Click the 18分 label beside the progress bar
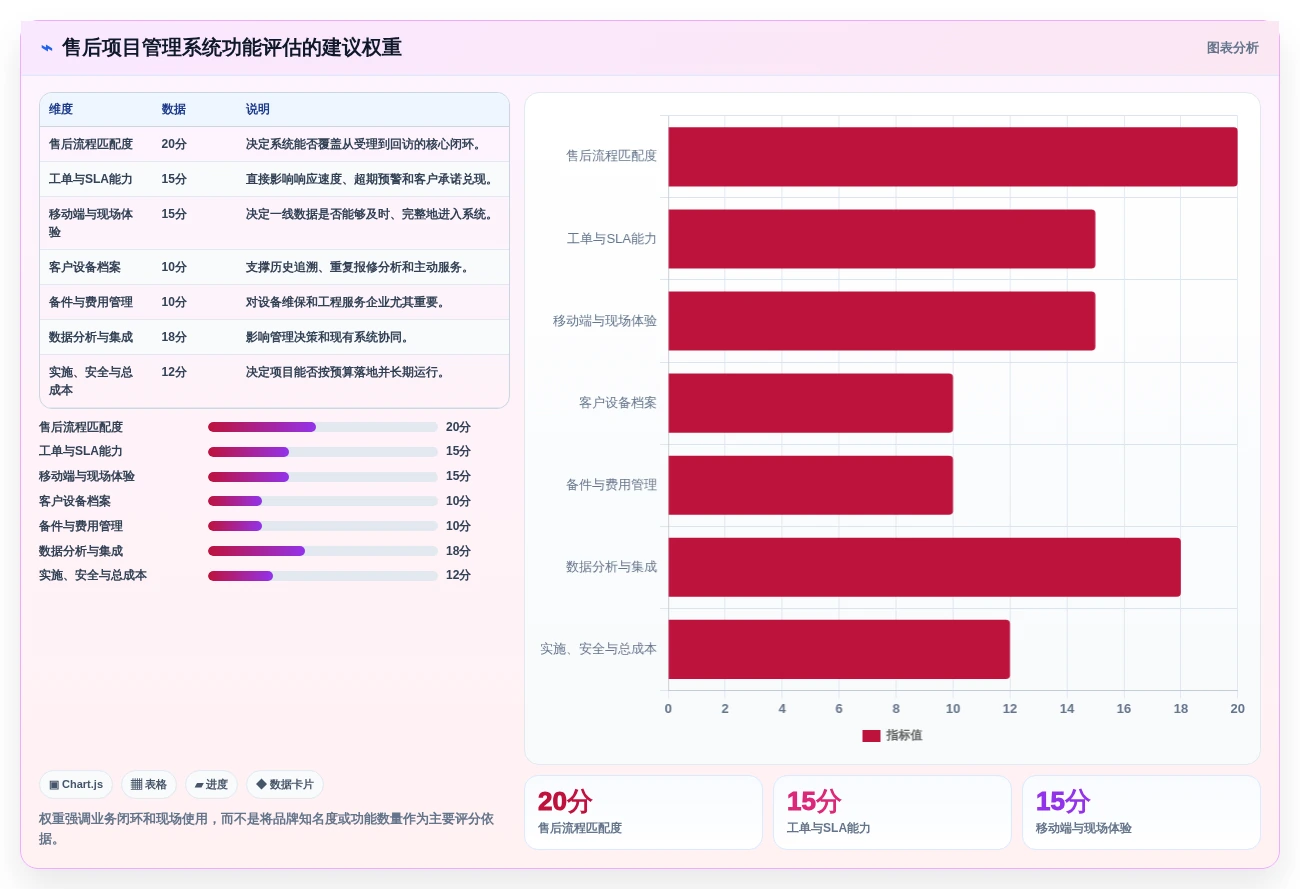This screenshot has height=889, width=1300. [x=458, y=551]
